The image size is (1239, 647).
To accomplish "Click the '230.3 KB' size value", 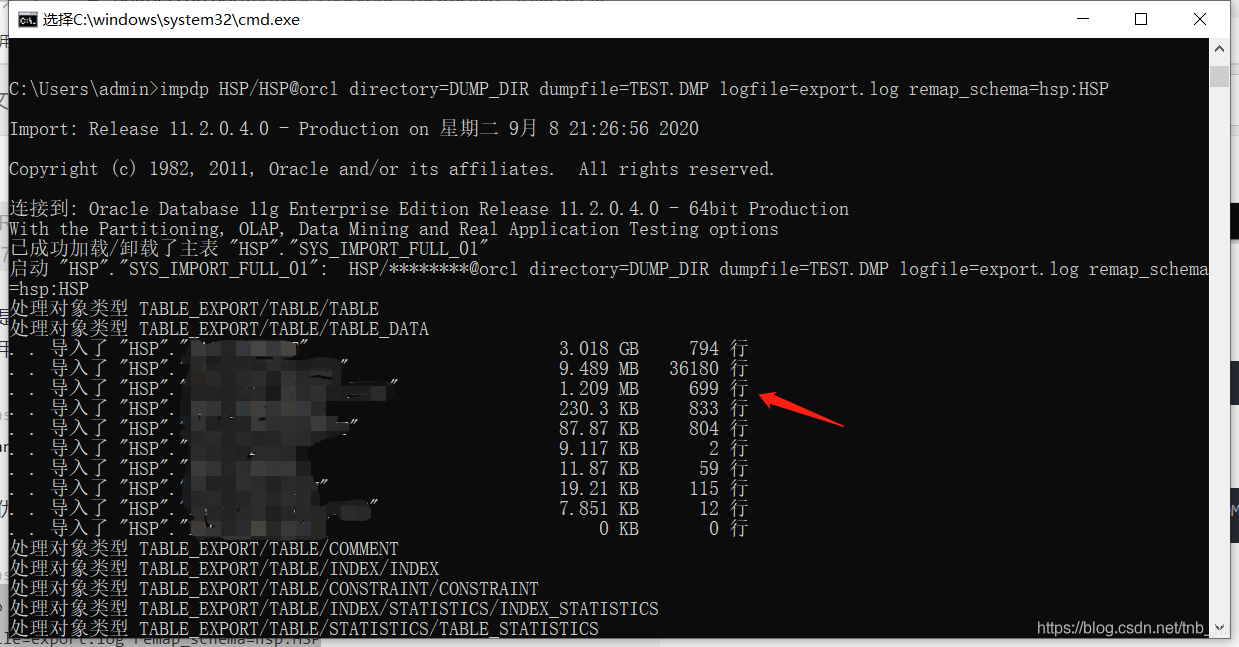I will 599,409.
